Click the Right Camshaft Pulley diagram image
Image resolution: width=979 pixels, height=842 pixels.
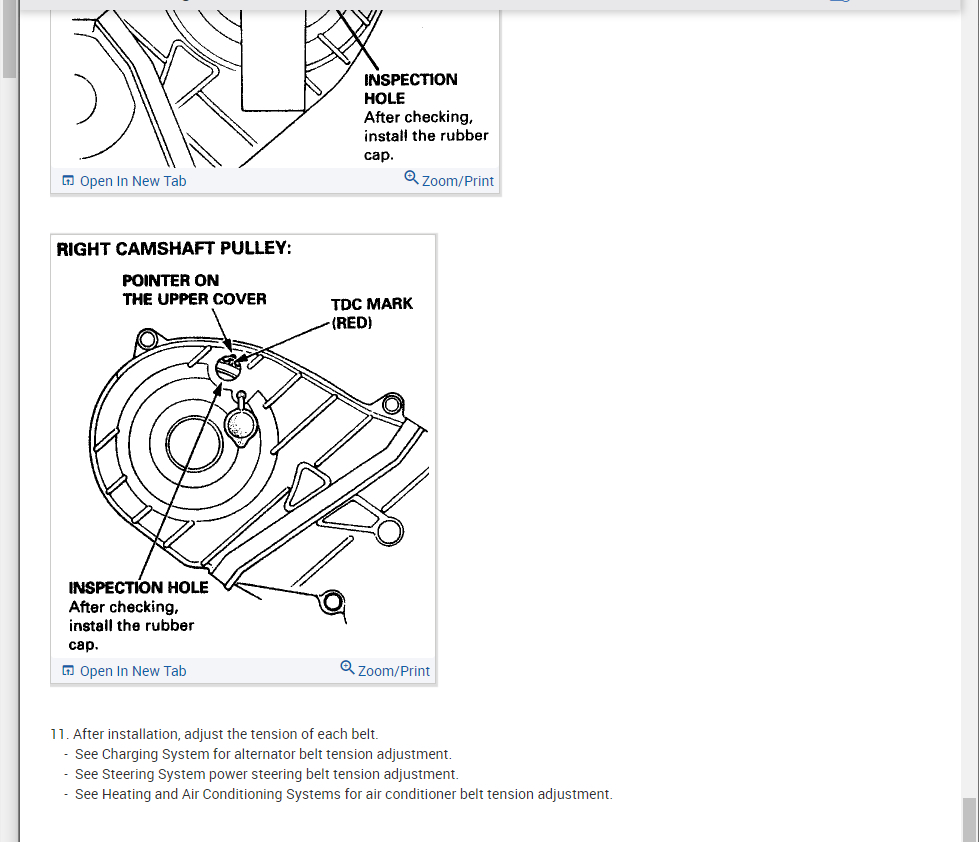244,447
